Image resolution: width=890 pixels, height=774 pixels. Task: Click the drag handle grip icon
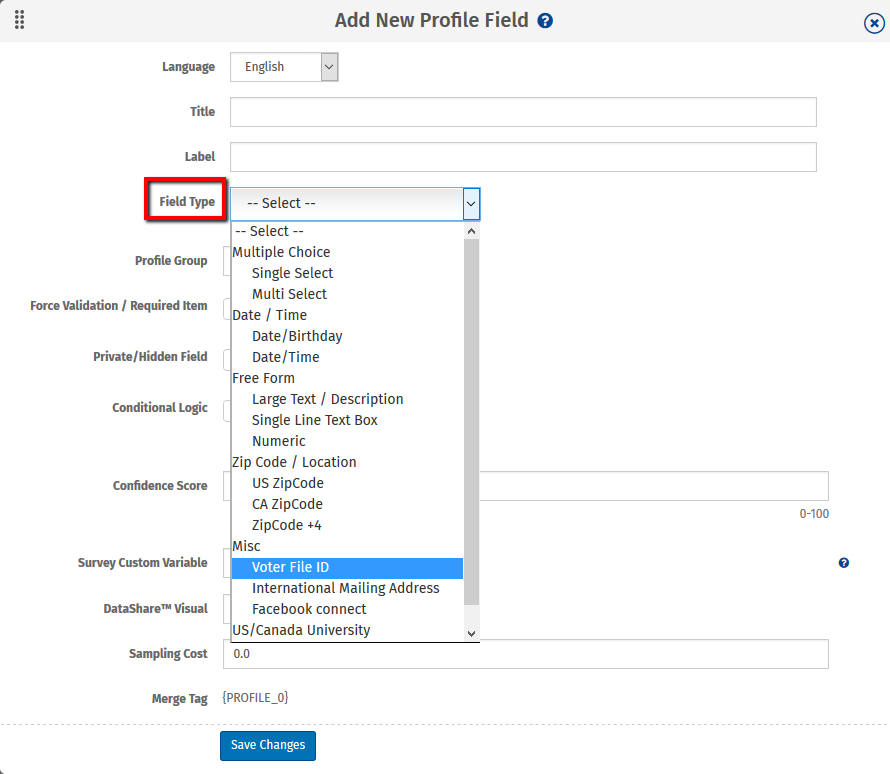coord(20,20)
